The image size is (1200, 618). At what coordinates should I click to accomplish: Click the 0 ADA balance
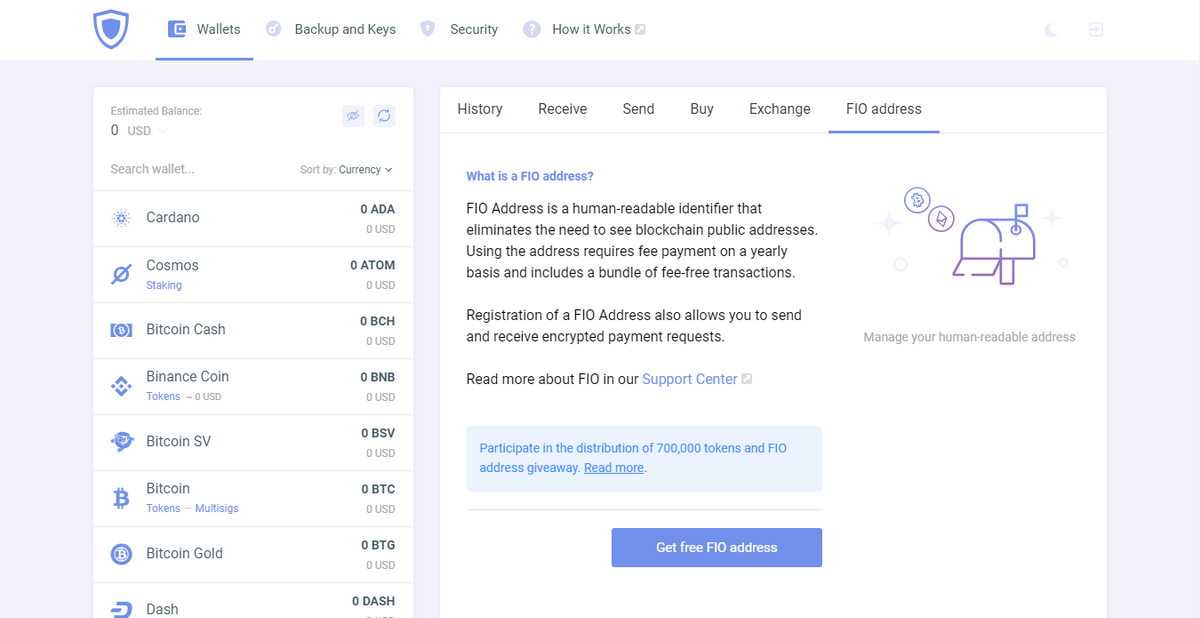pos(378,209)
